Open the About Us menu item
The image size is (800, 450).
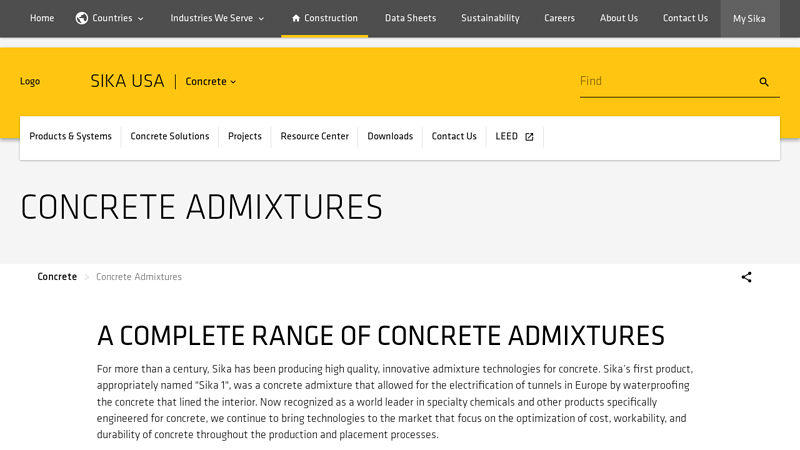[619, 18]
